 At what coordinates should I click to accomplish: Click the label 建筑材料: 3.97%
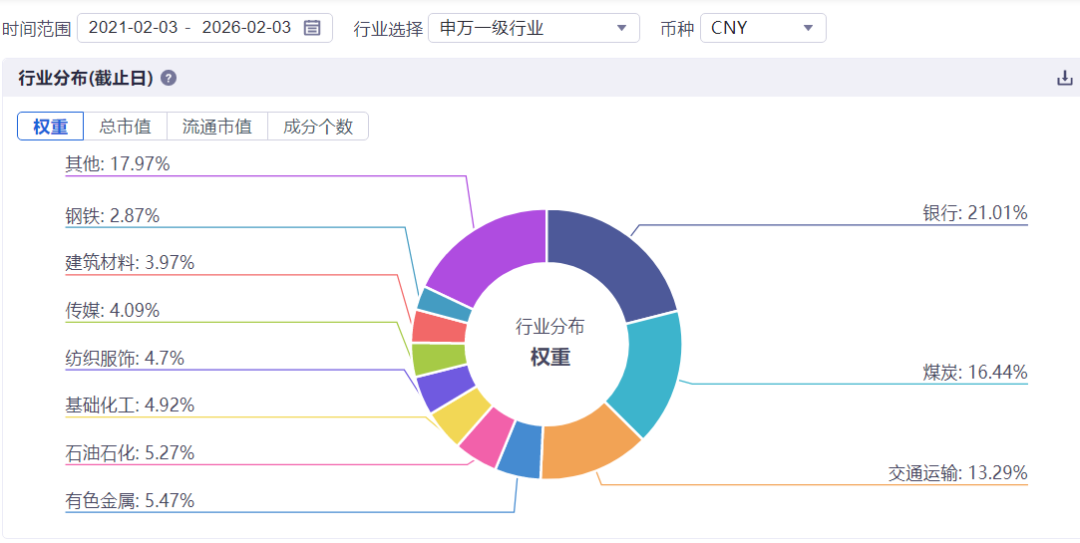(129, 263)
